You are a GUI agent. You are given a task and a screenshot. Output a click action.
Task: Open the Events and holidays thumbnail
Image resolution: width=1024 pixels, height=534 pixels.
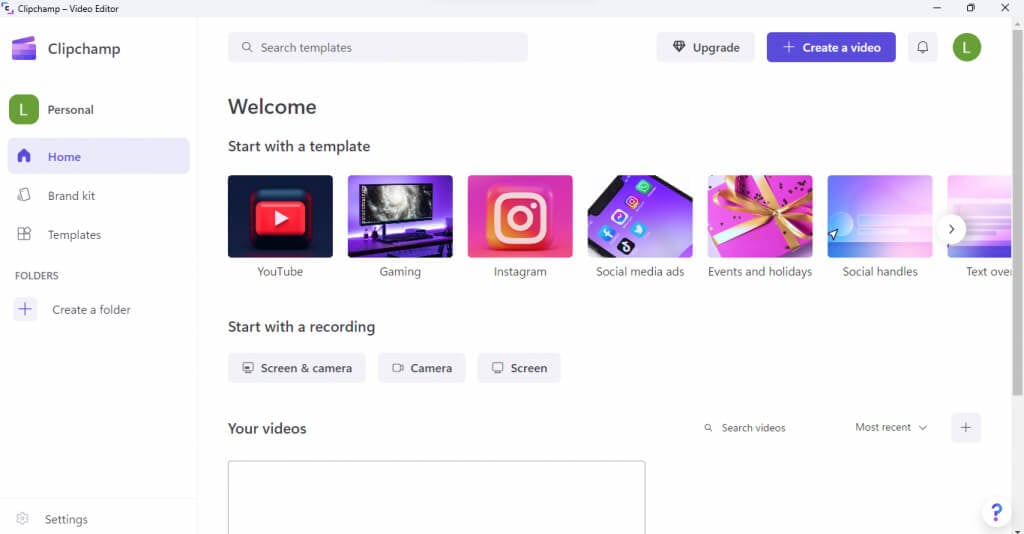760,216
